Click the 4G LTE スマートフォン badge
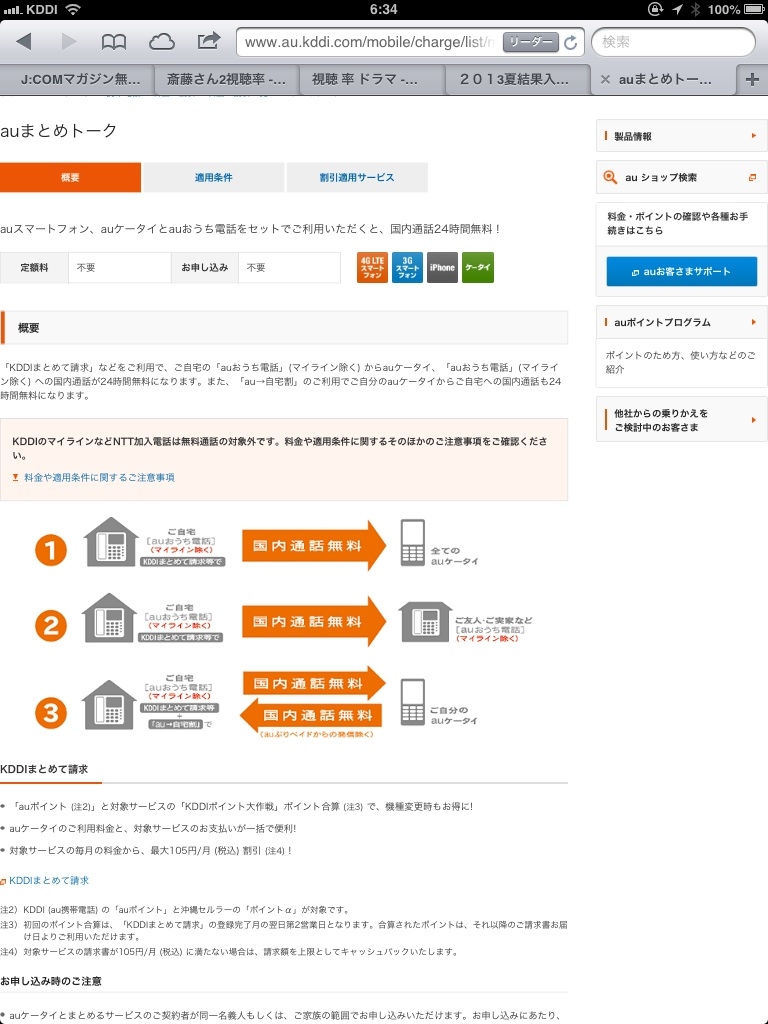The image size is (768, 1024). point(372,268)
